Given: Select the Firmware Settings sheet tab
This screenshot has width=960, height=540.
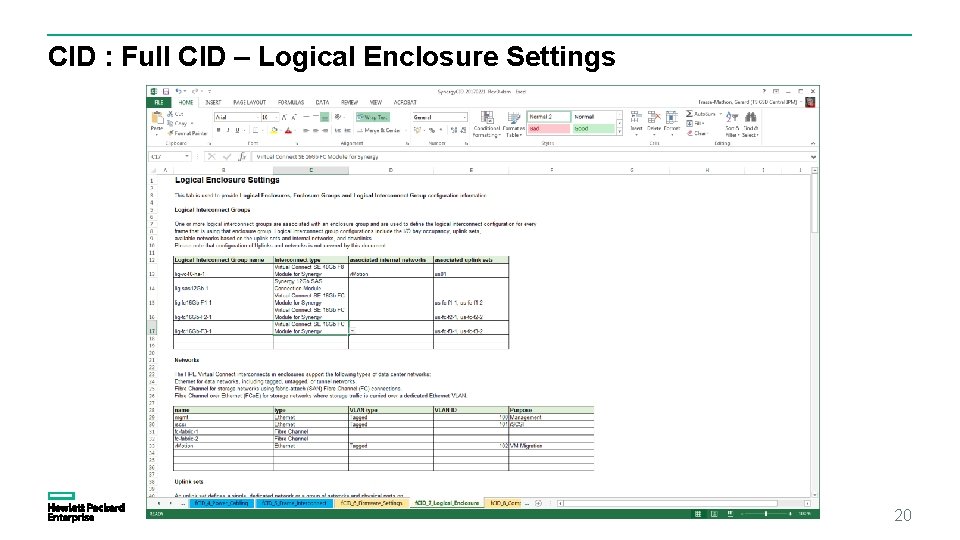Looking at the screenshot, I should (372, 503).
